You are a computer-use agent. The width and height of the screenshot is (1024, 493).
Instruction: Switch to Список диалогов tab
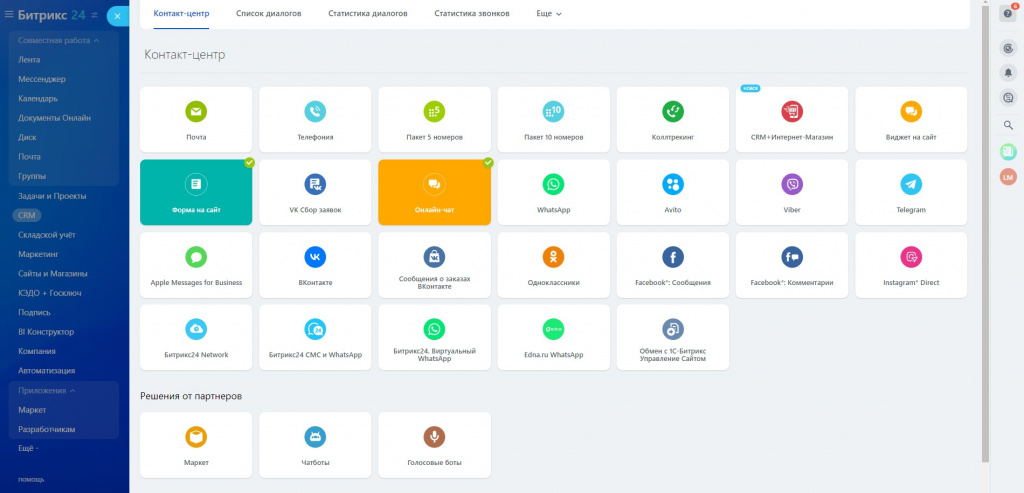coord(268,13)
